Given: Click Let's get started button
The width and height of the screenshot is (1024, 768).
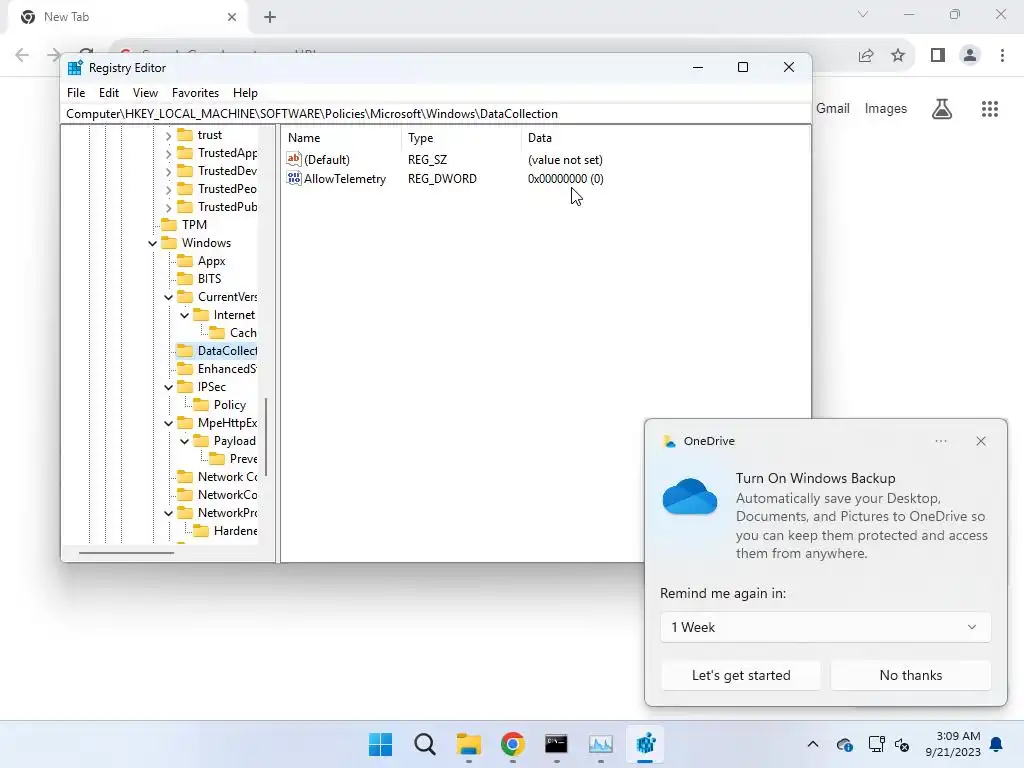Looking at the screenshot, I should [x=741, y=675].
